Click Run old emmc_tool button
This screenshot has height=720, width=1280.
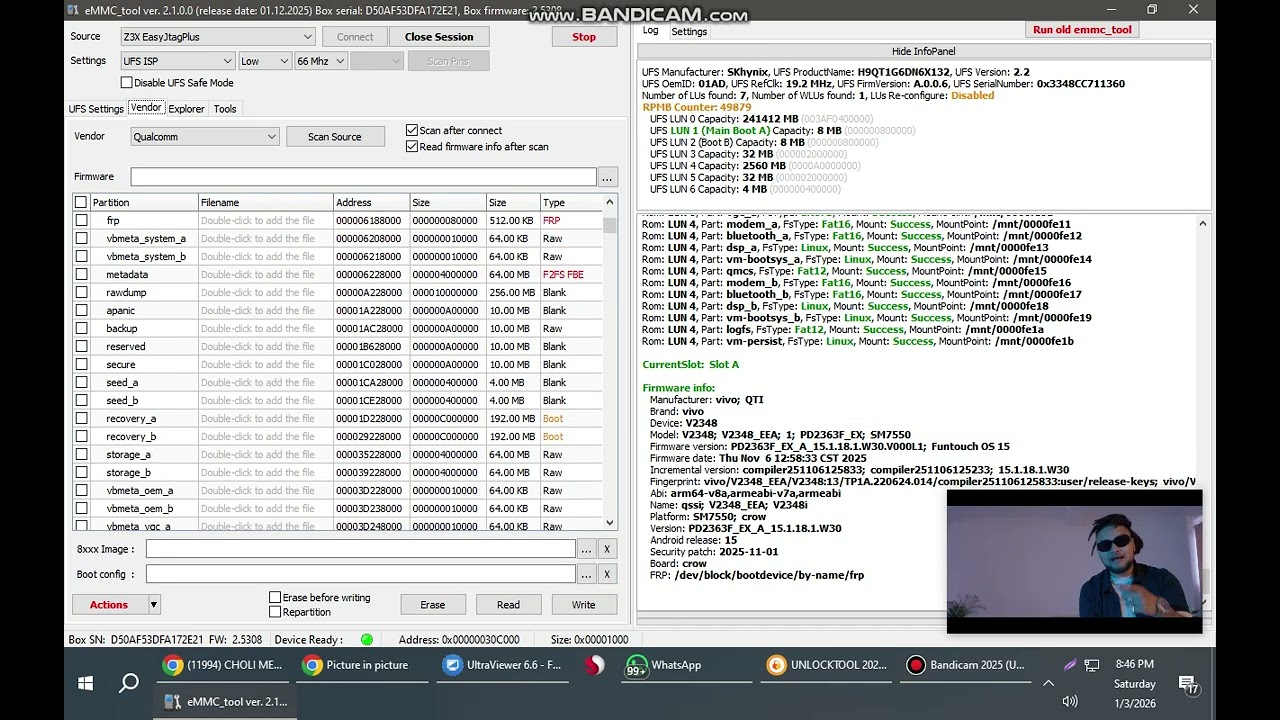1082,30
